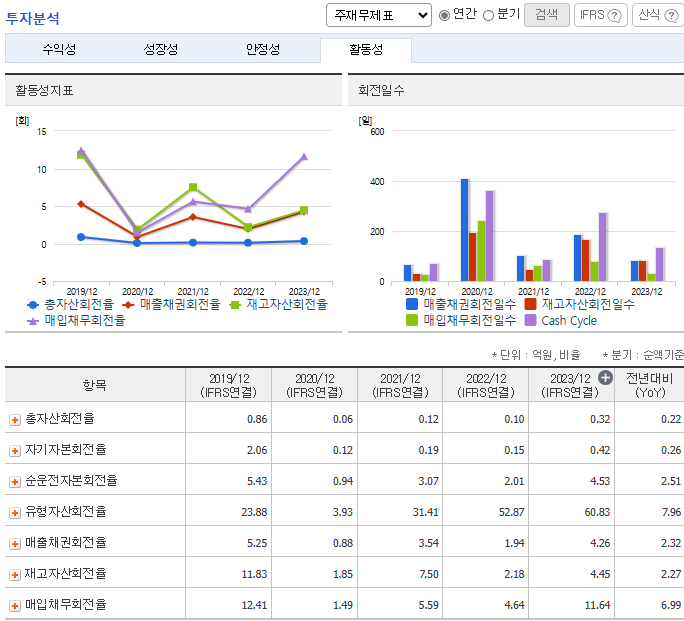Select the 분기 radio button
The height and width of the screenshot is (621, 684).
click(489, 16)
